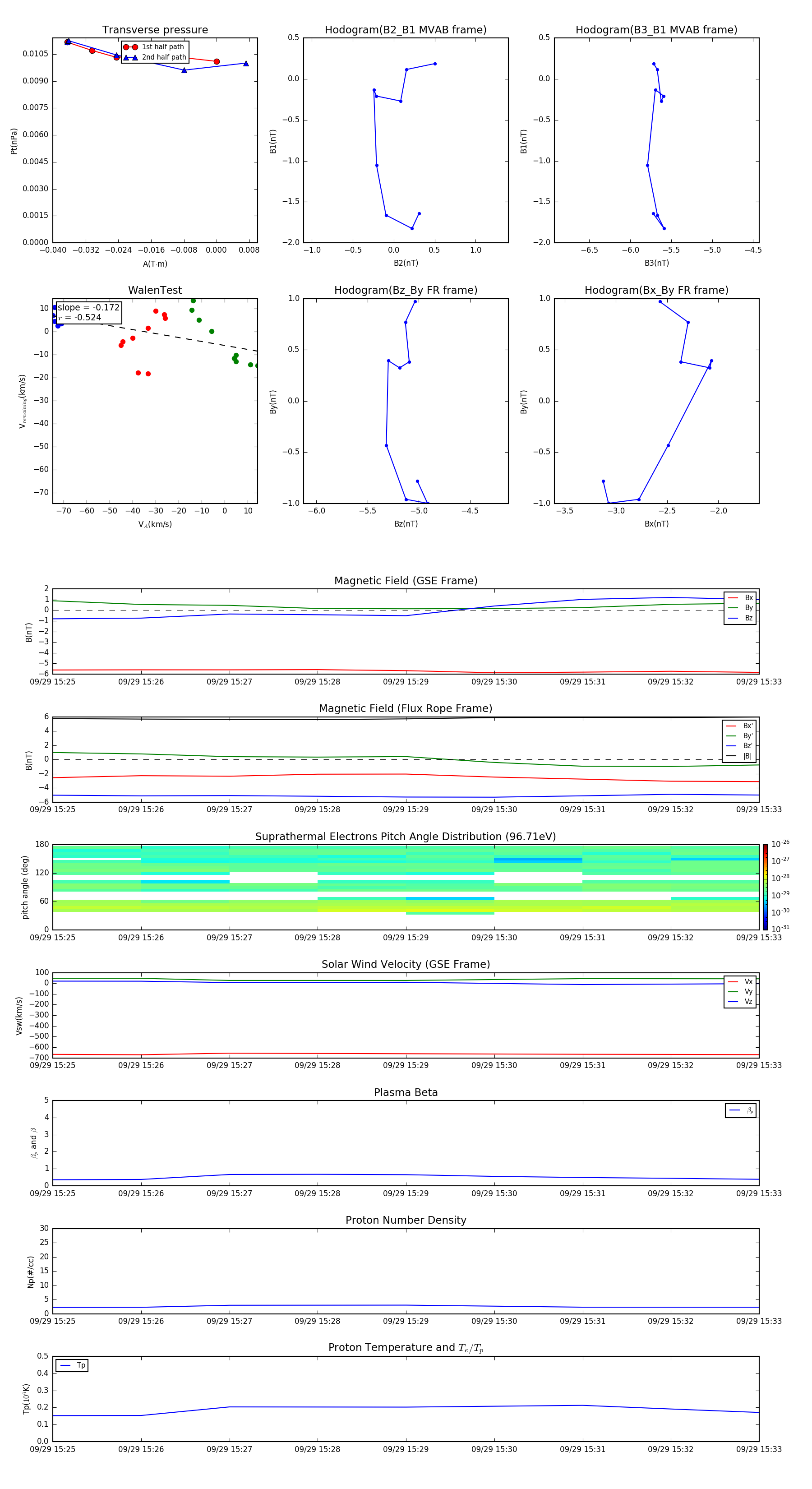Screen dimensions: 812x1489
Task: Click the 'WalenTest' plot title
Action: [x=155, y=290]
